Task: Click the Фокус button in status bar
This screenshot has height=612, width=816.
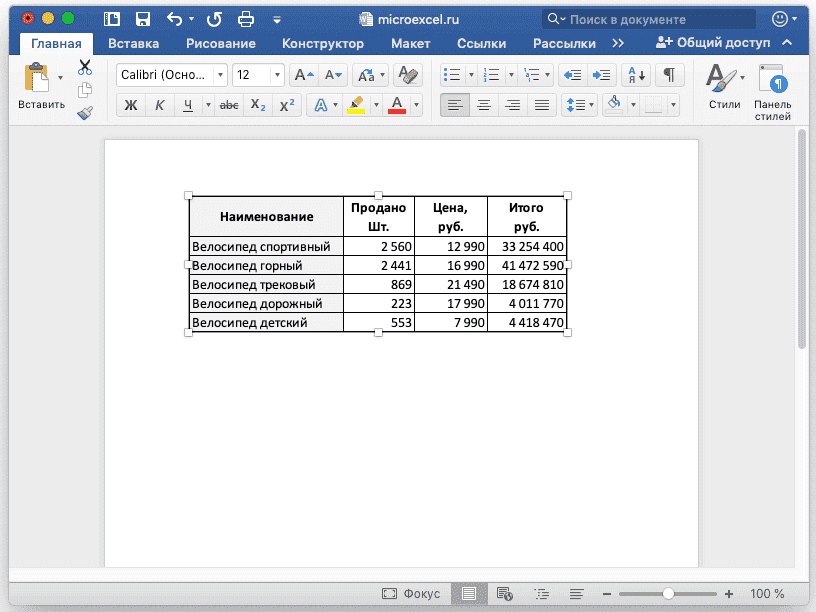Action: coord(411,593)
